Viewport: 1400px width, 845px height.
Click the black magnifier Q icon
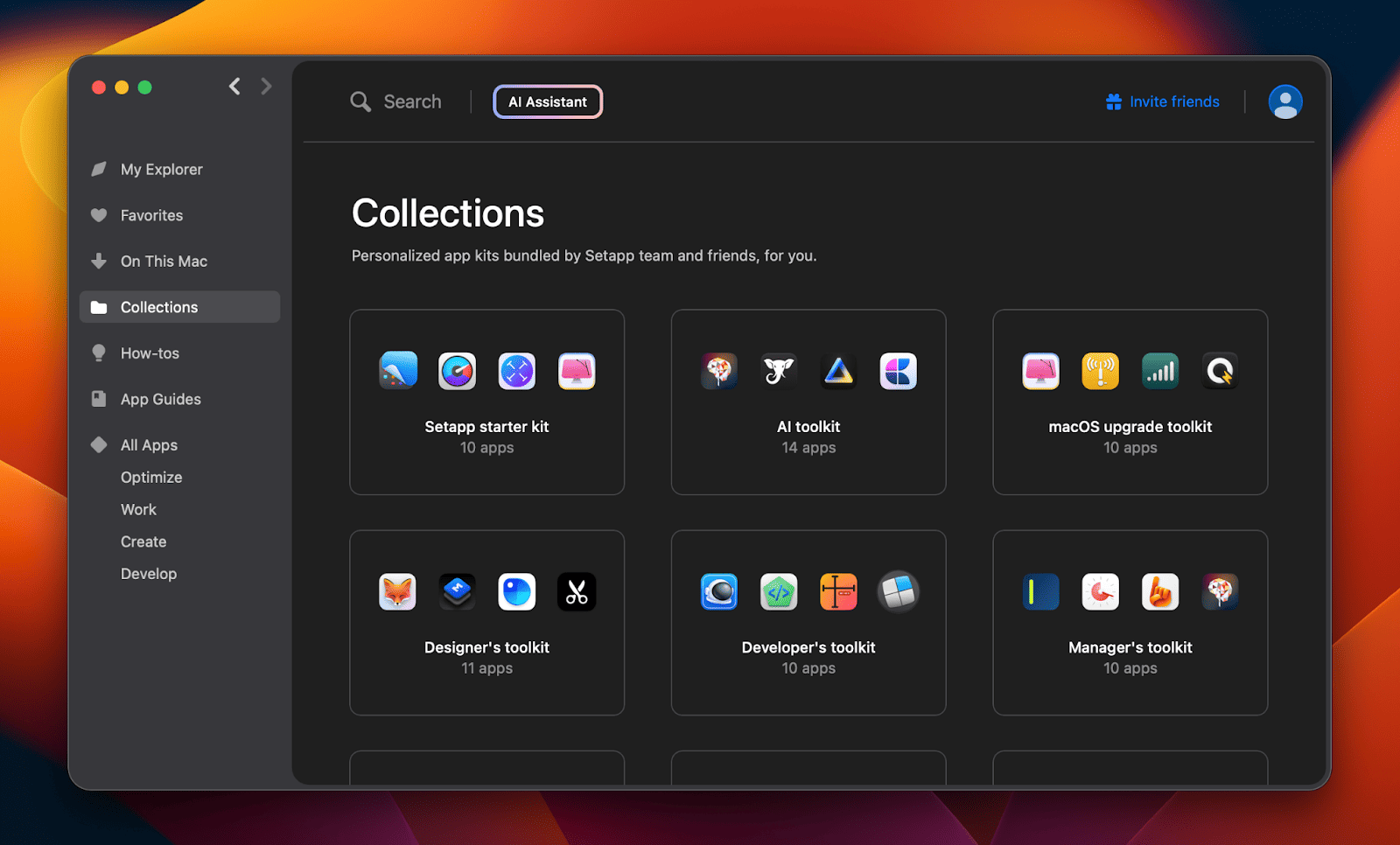(x=1220, y=371)
